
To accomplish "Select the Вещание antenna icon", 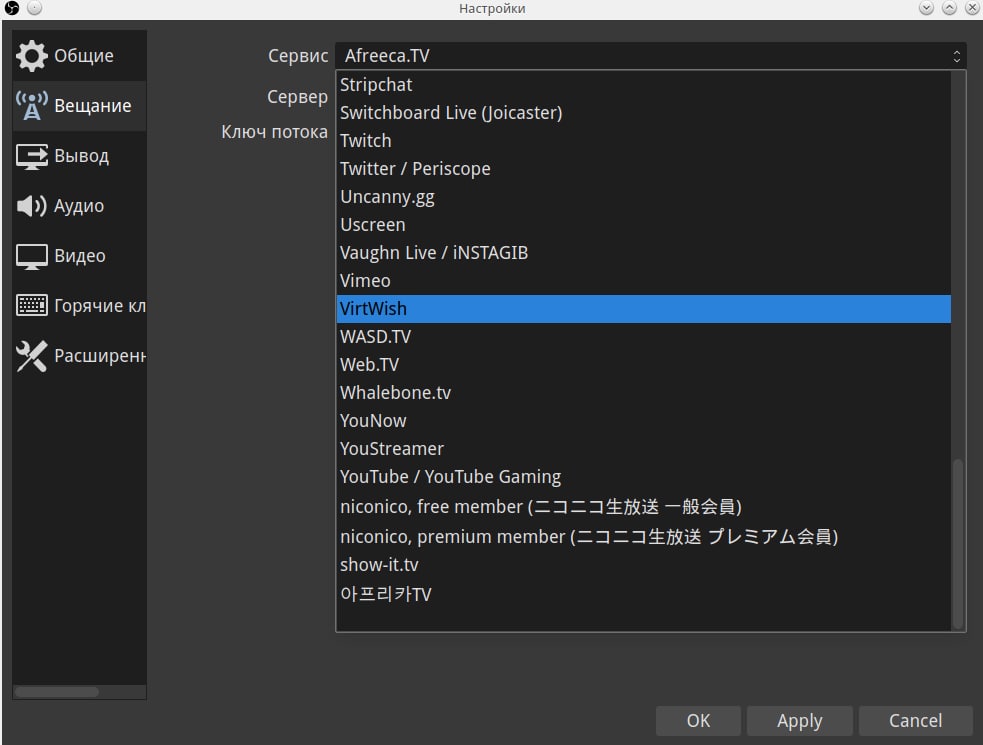I will (x=31, y=105).
